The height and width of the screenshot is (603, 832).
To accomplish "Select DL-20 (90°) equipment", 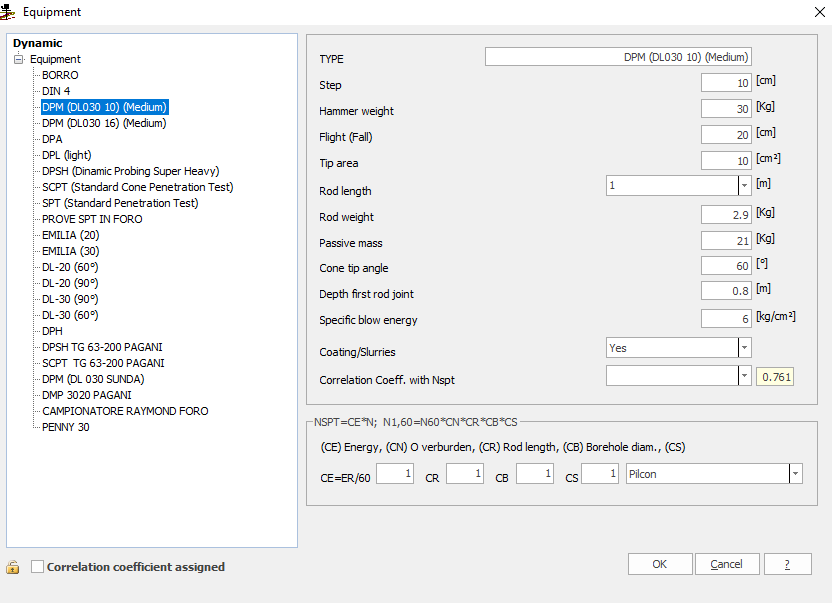I will point(70,283).
